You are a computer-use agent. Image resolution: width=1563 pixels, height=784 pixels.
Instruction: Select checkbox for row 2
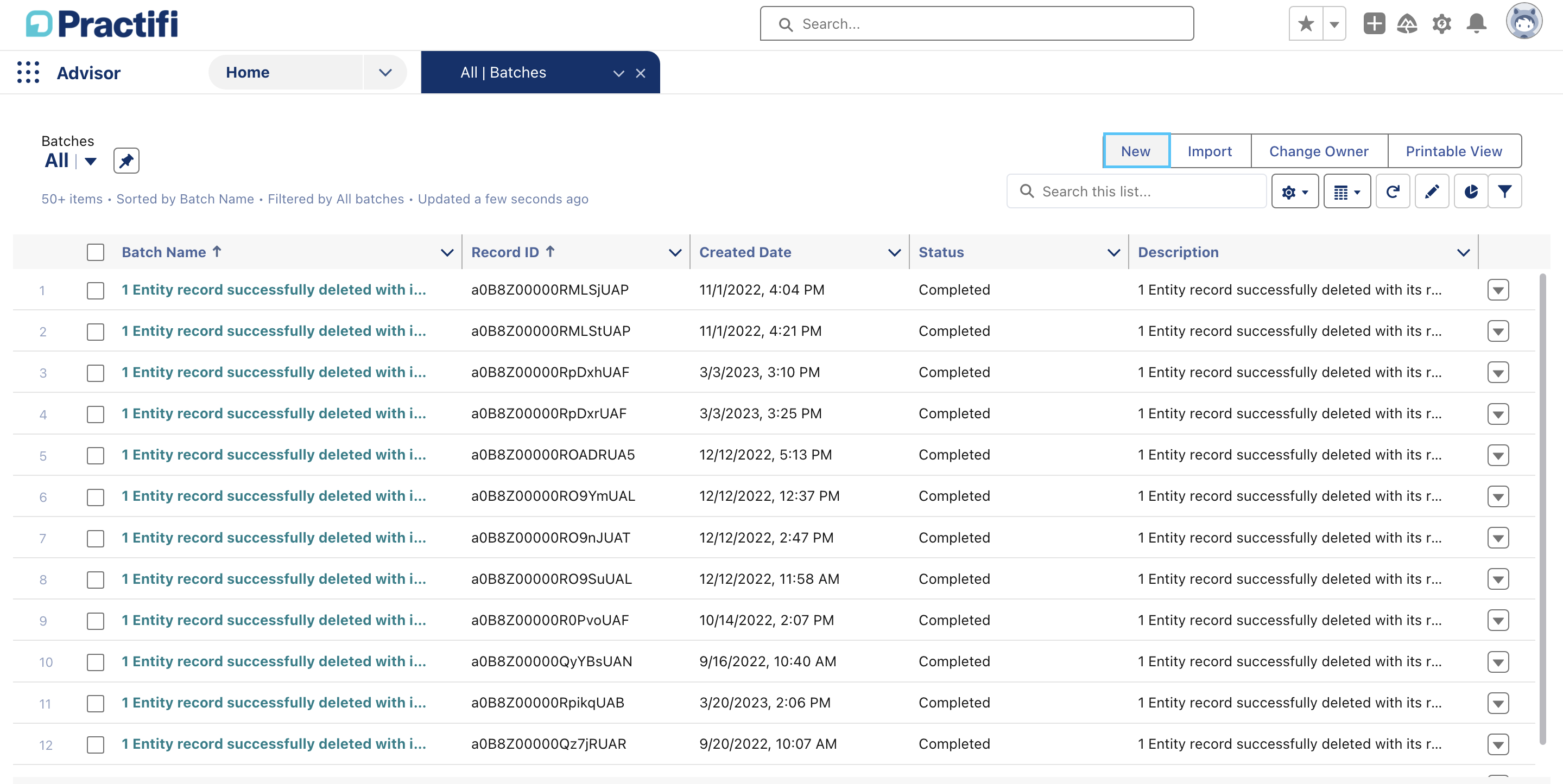95,332
